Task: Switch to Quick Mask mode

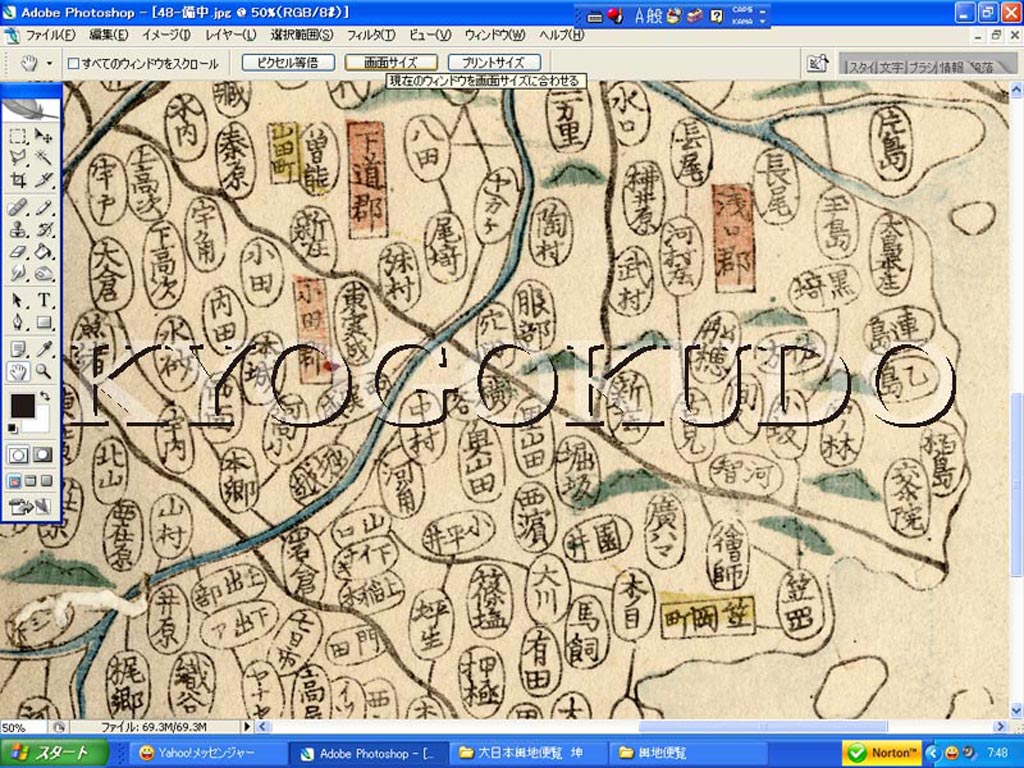Action: click(x=43, y=455)
